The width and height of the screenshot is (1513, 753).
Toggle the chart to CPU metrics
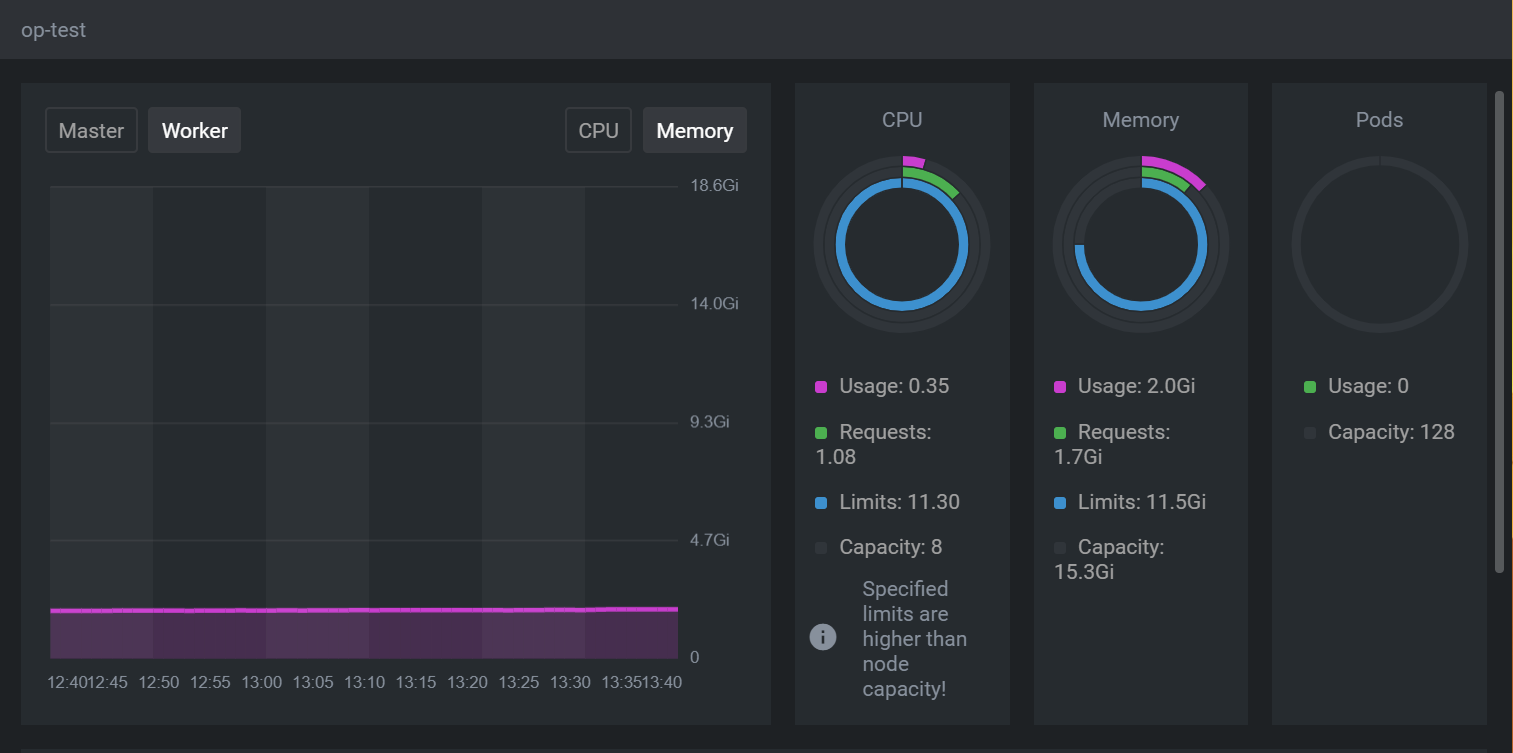(x=598, y=130)
